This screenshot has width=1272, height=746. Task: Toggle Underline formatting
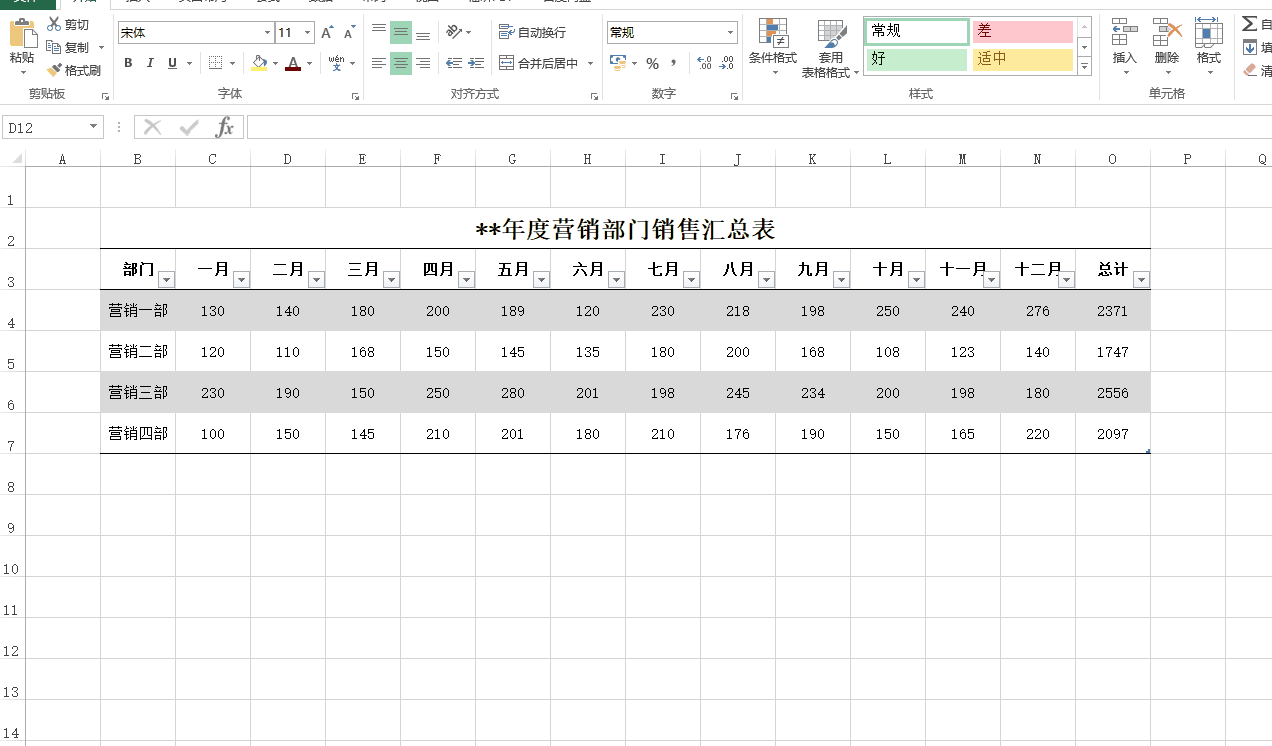[x=172, y=63]
